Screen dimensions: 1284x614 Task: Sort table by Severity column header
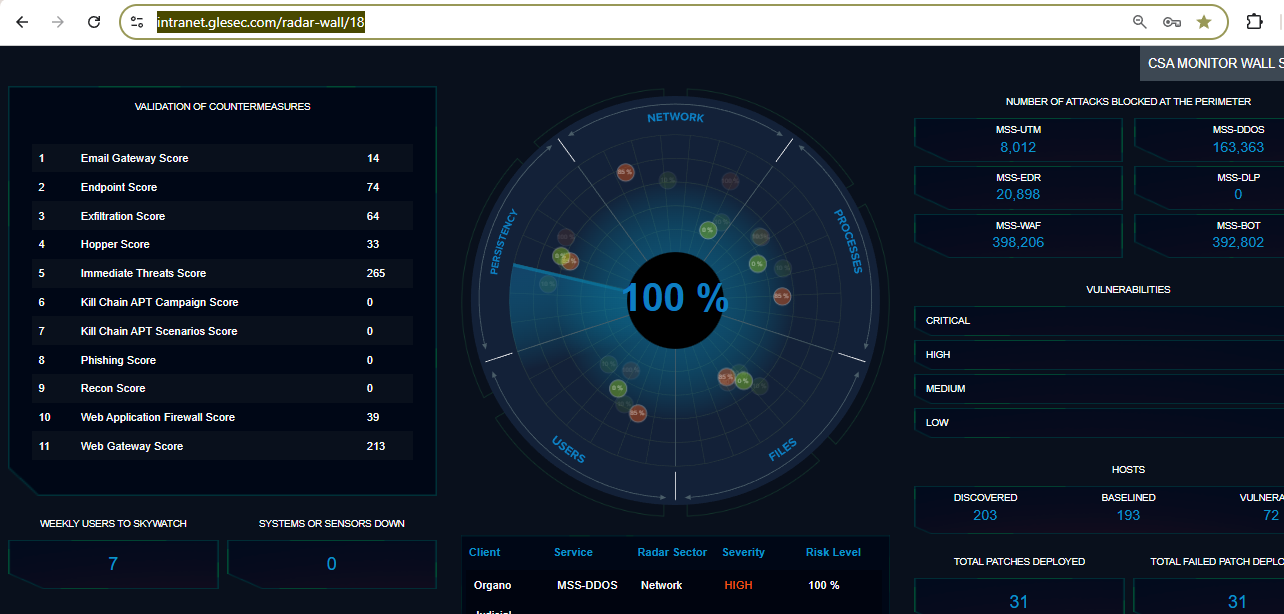(743, 552)
